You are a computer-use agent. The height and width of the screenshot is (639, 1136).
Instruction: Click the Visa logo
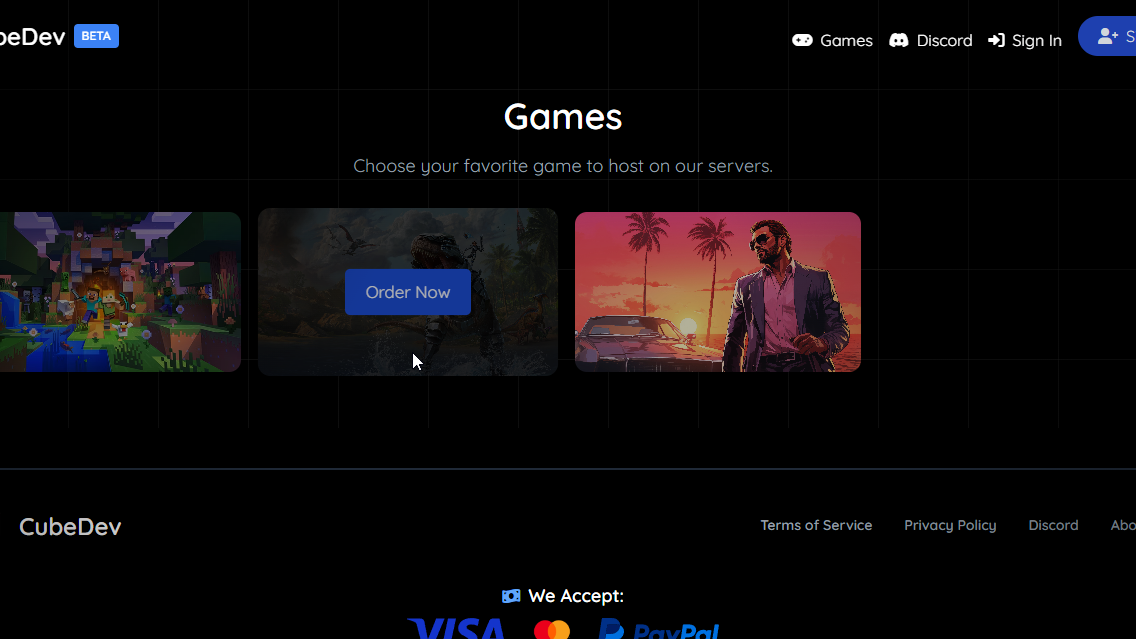coord(456,629)
